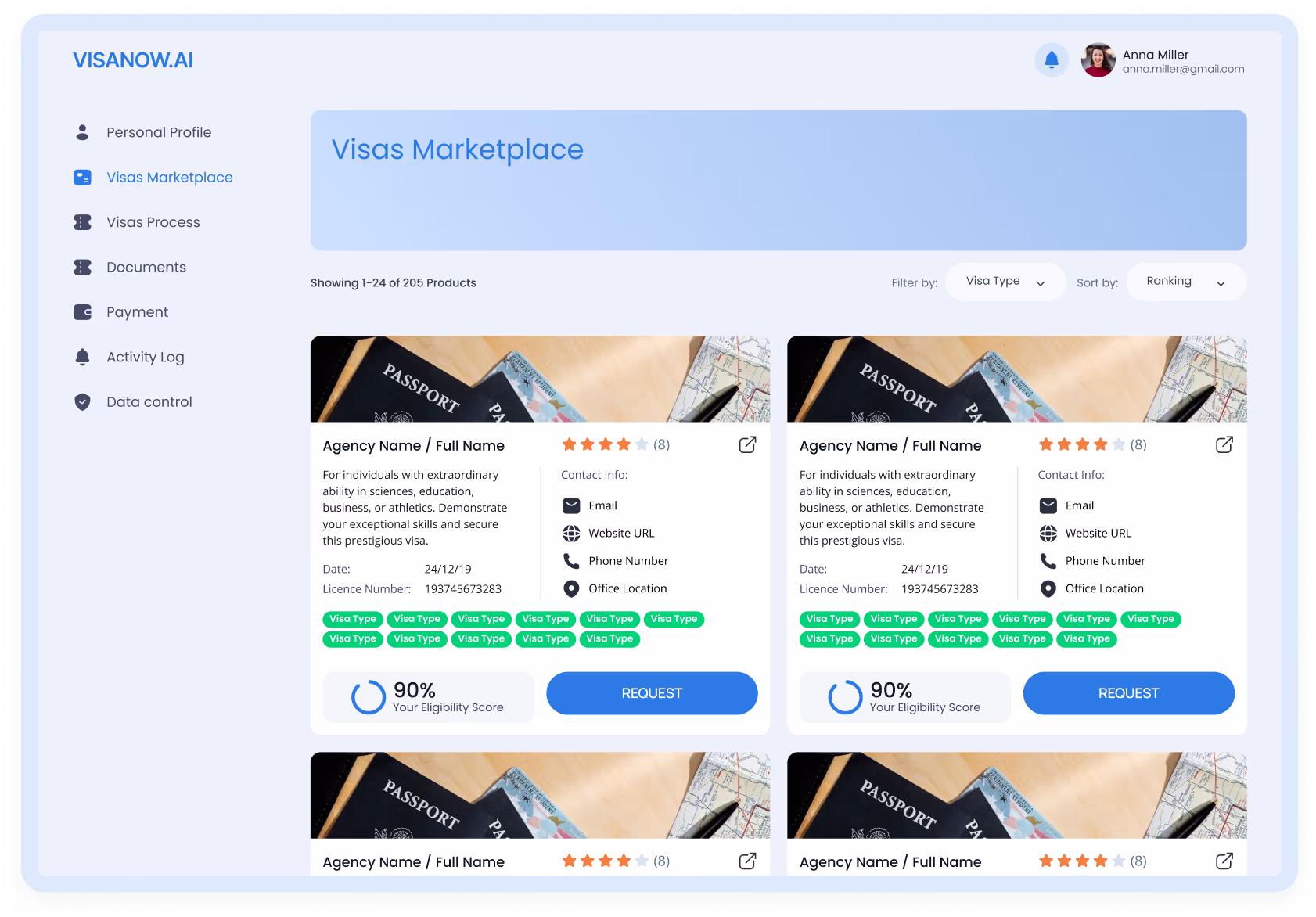Open external link icon on bottom-right agency card
Screen dimensions: 1316x917
(x=1224, y=861)
